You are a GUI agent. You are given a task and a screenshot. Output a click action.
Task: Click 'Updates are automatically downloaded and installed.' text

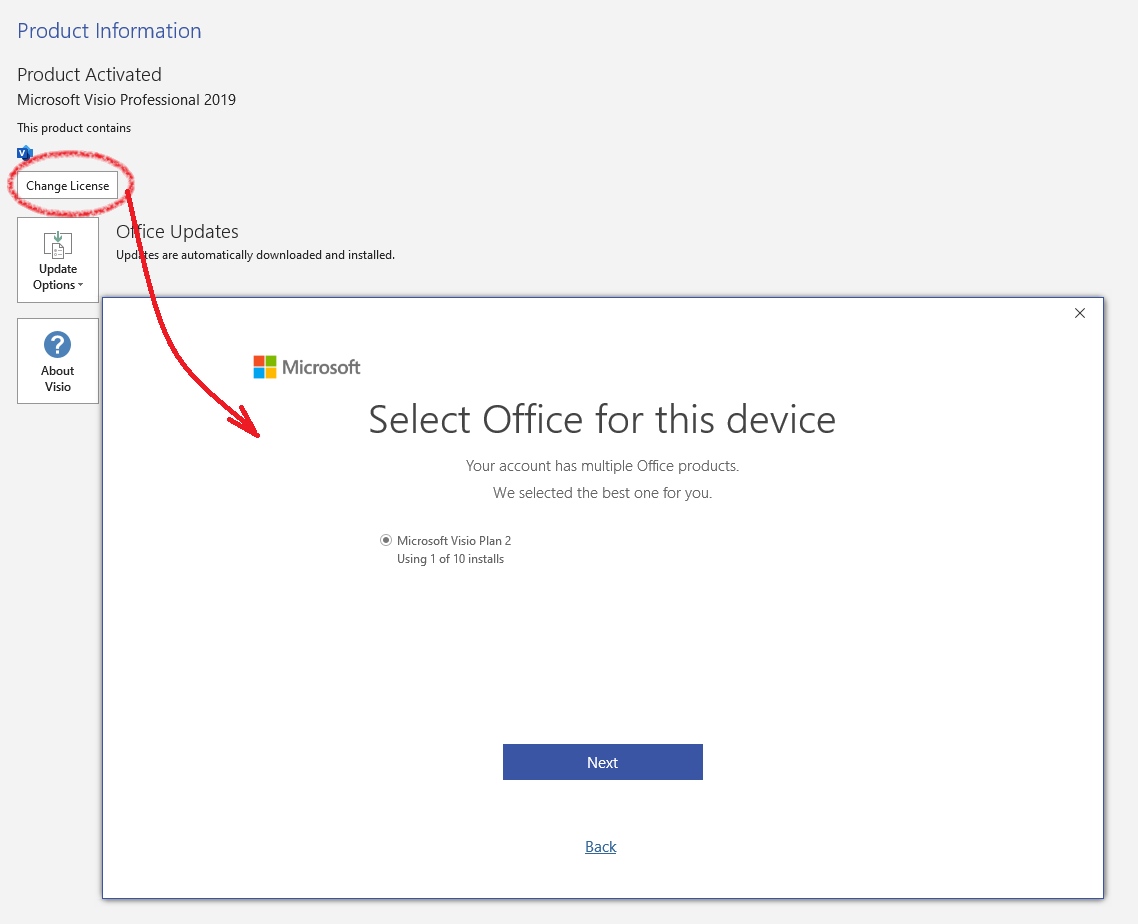tap(255, 255)
